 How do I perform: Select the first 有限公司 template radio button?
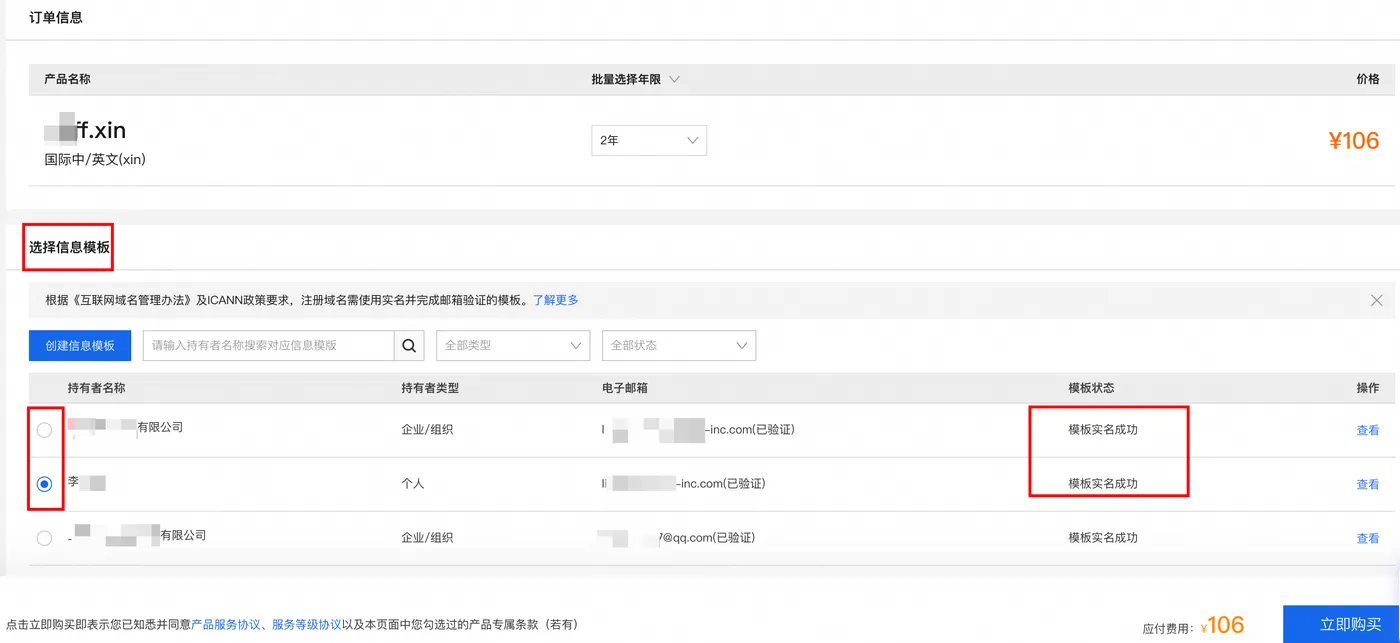[x=44, y=430]
